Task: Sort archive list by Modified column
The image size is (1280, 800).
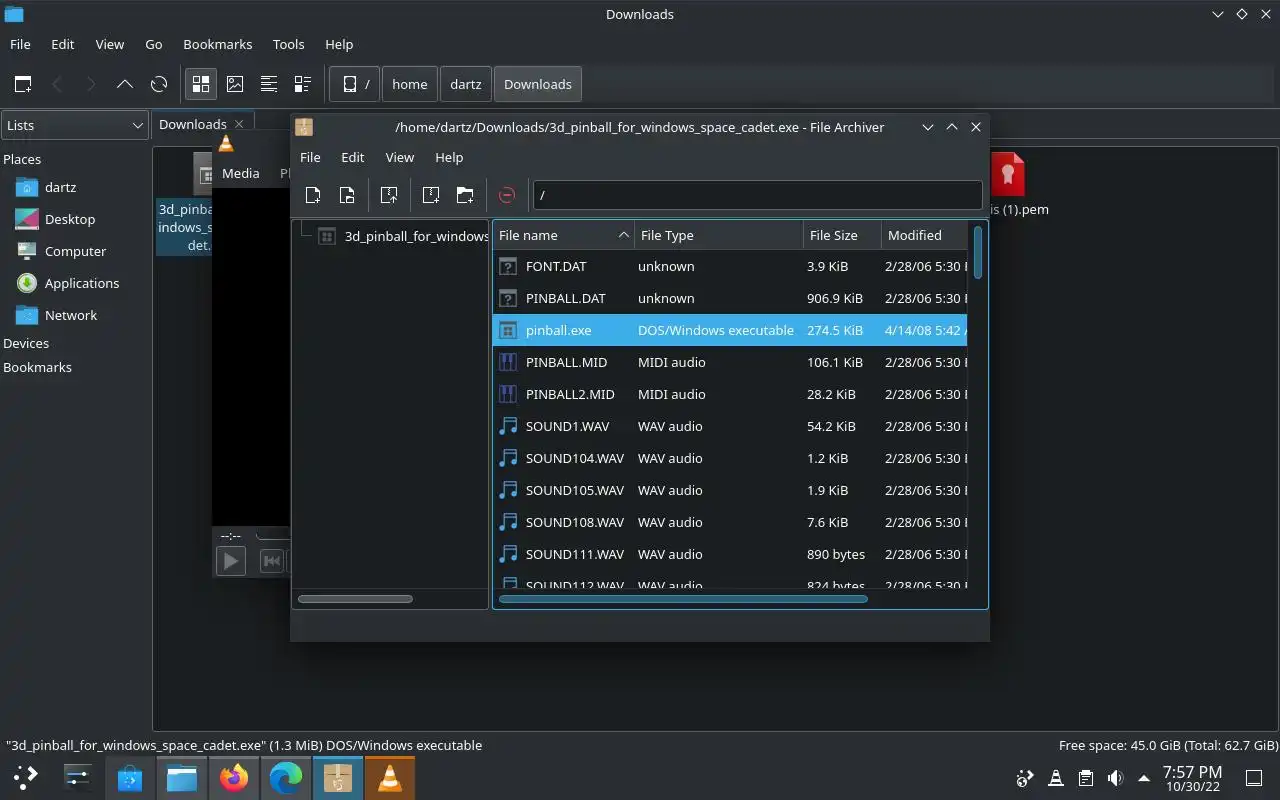Action: pyautogui.click(x=925, y=235)
